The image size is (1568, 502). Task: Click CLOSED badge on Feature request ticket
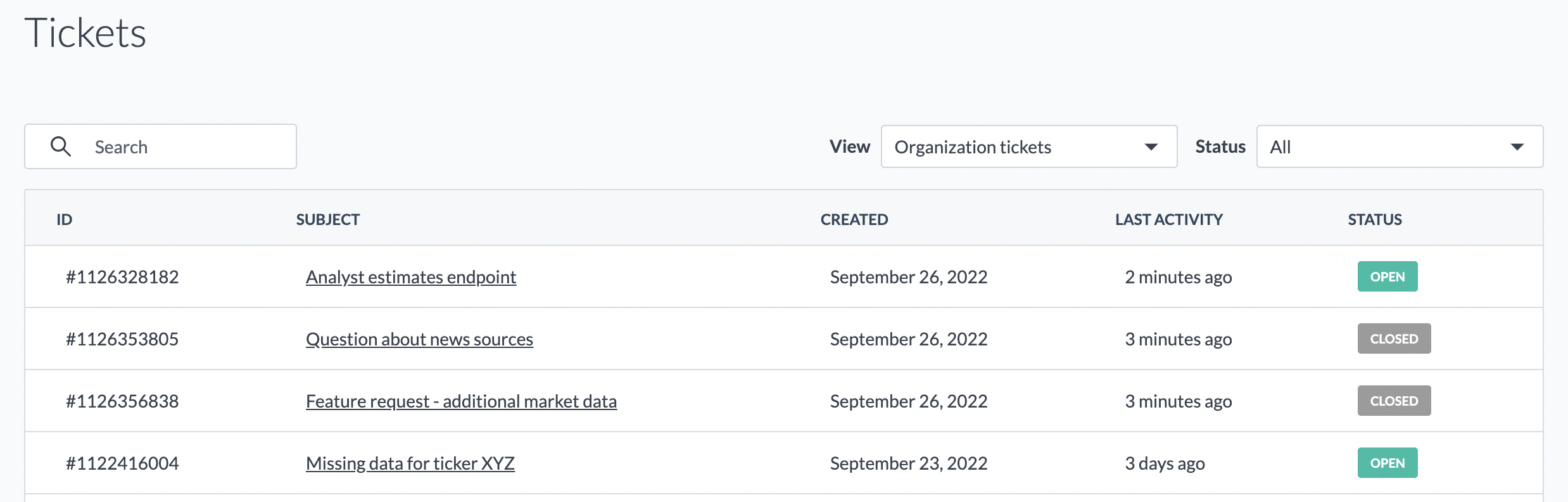pyautogui.click(x=1394, y=401)
